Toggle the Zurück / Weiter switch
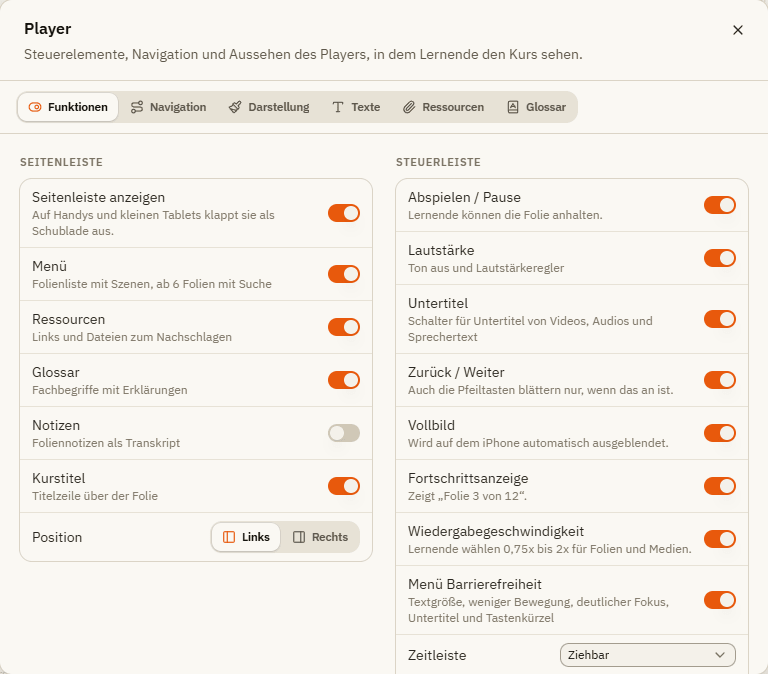This screenshot has height=674, width=768. pyautogui.click(x=720, y=380)
